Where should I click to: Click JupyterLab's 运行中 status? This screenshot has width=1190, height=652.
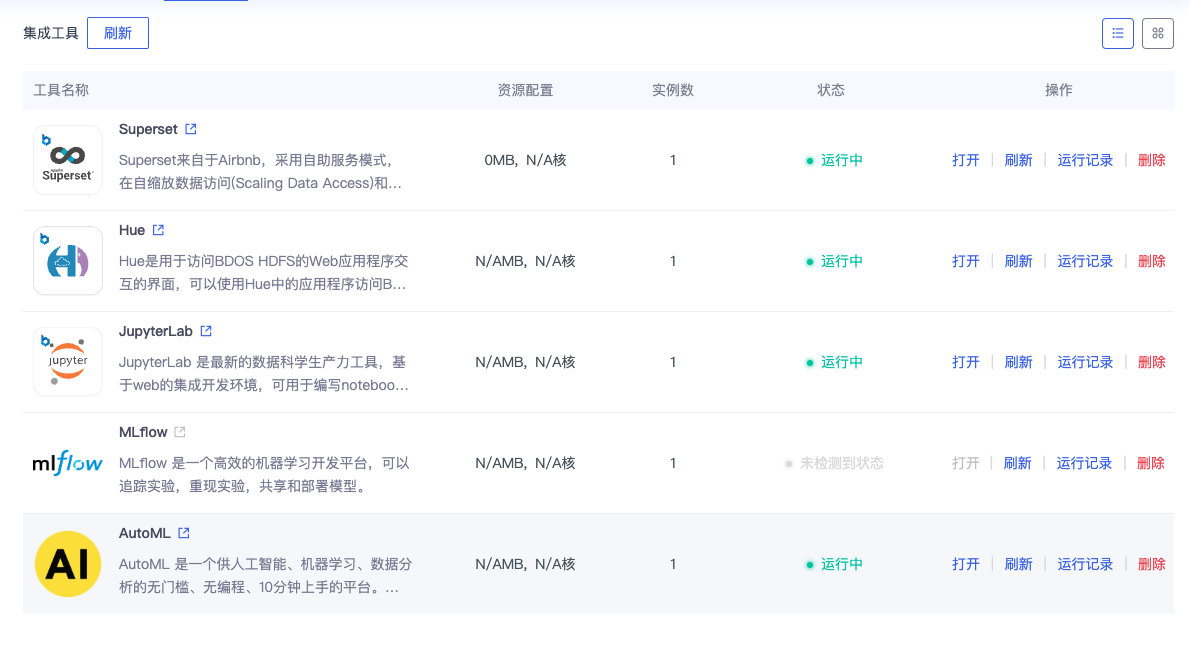tap(834, 362)
